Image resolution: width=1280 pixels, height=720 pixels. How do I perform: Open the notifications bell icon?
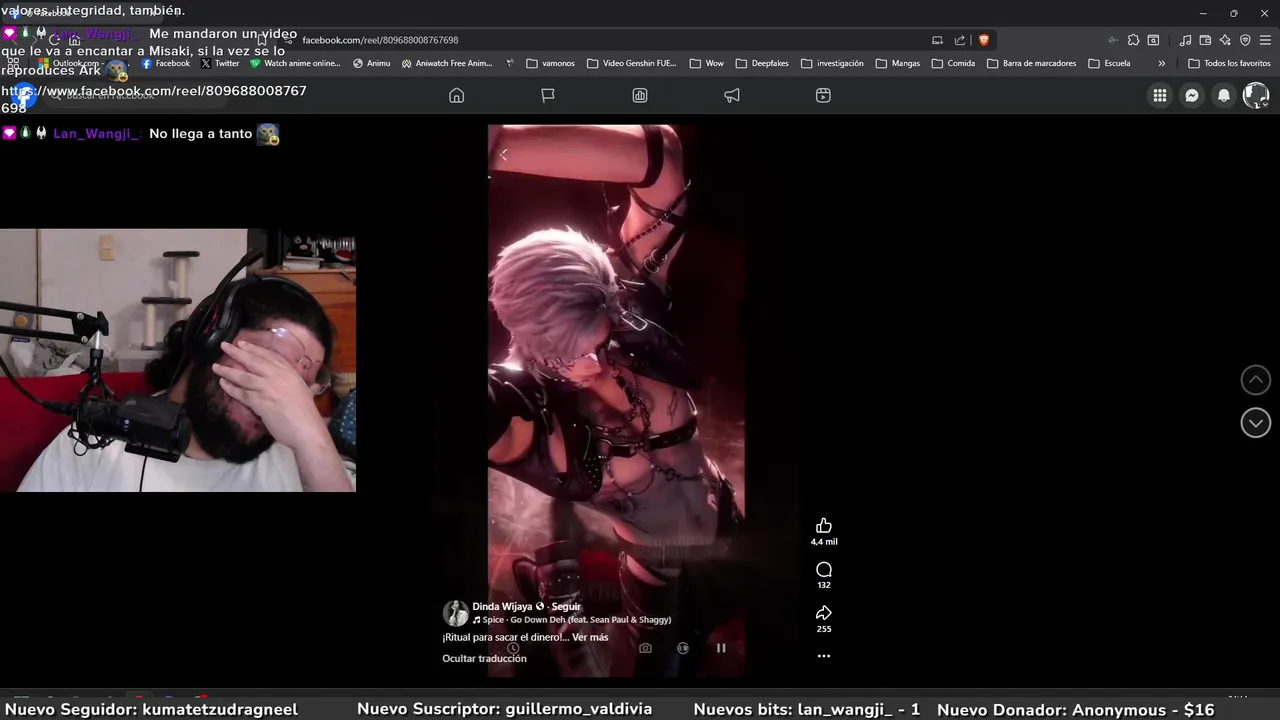click(x=1224, y=95)
